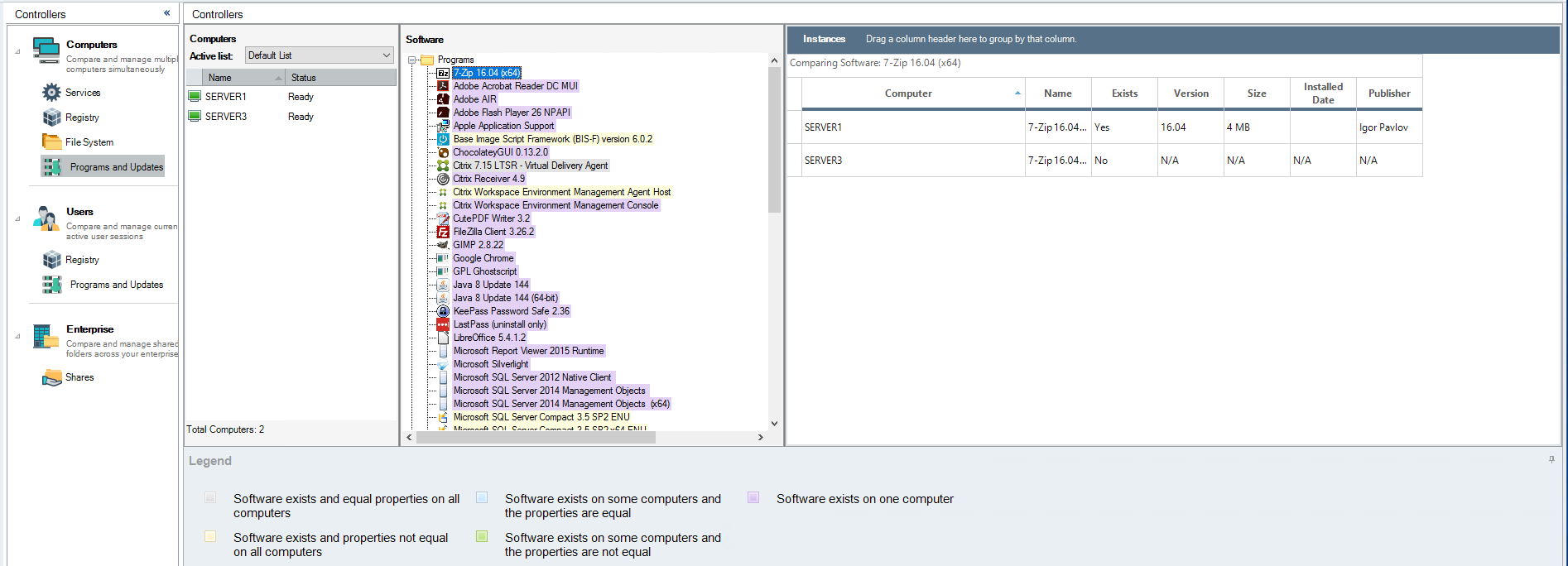
Task: Click the Shares folder icon
Action: point(51,377)
